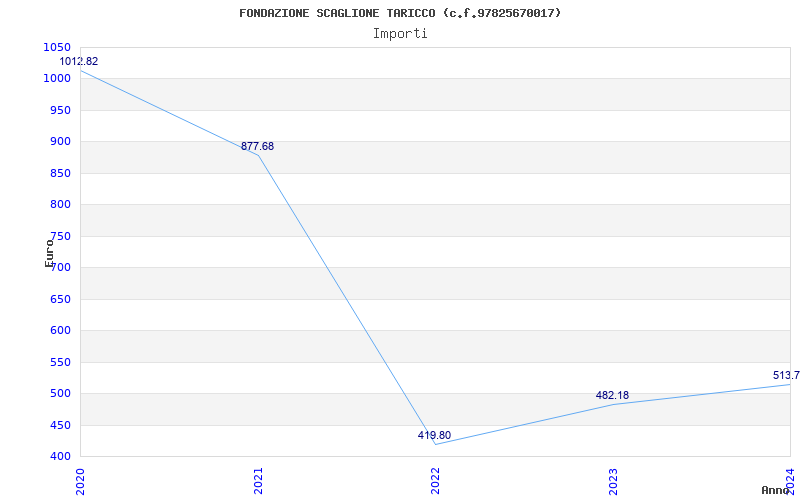The width and height of the screenshot is (800, 500).
Task: Click the 2023 x-axis label
Action: click(613, 481)
